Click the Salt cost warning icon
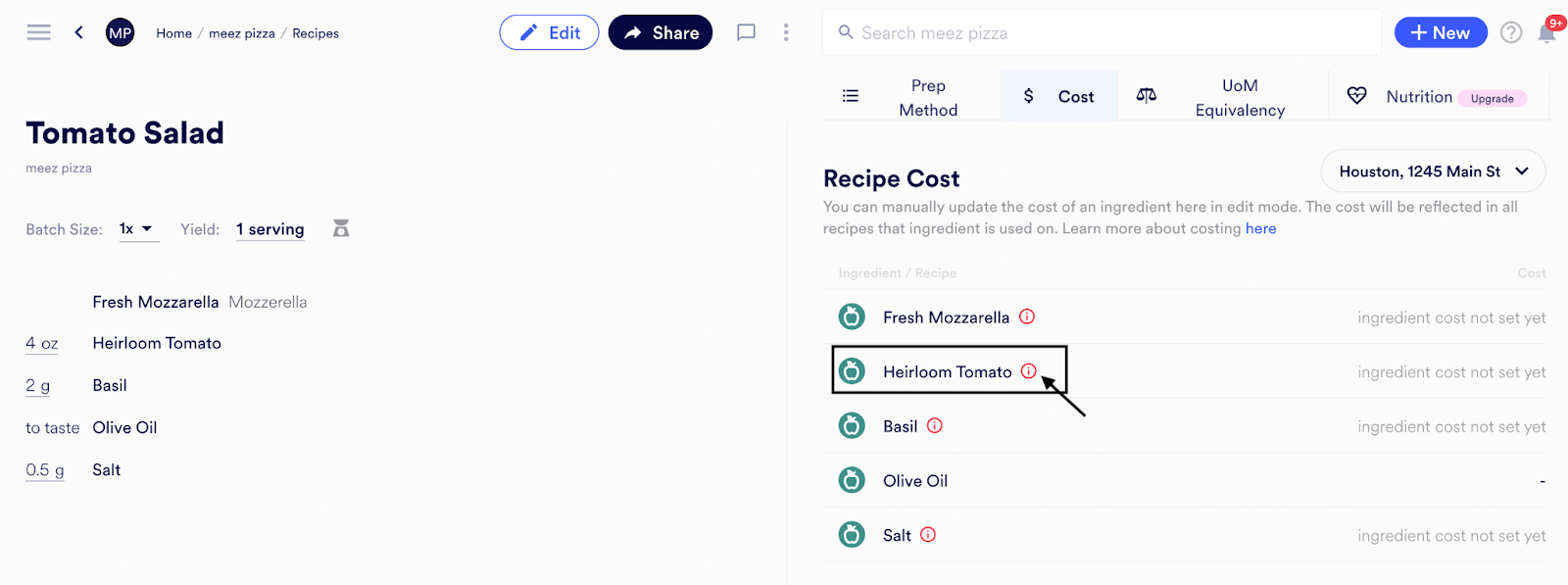This screenshot has width=1568, height=585. pyautogui.click(x=928, y=534)
